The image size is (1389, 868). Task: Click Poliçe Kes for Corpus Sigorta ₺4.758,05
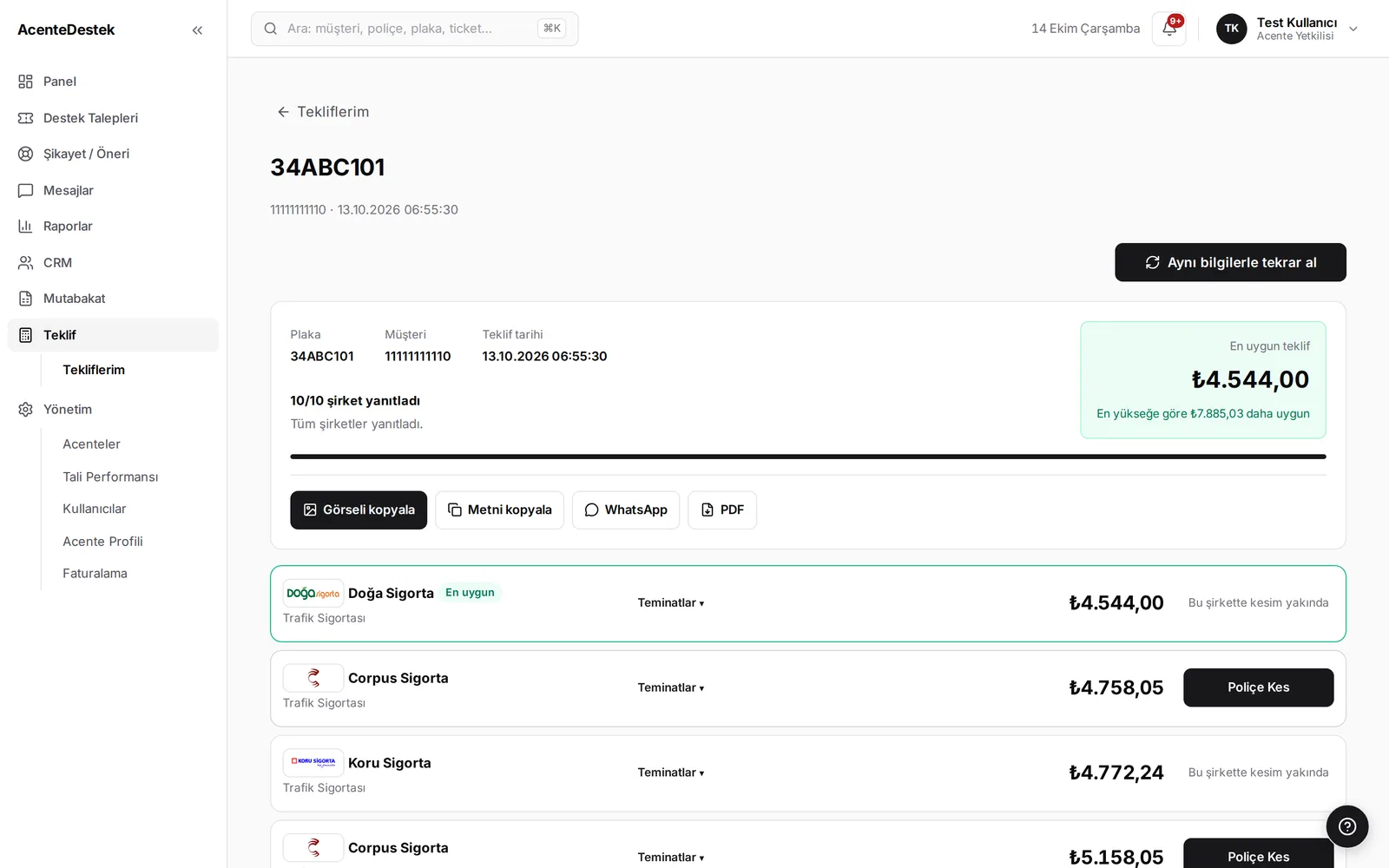point(1258,687)
